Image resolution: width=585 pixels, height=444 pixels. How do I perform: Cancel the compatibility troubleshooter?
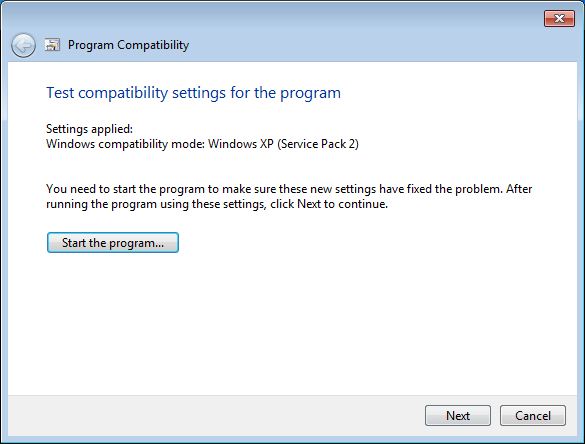coord(533,415)
